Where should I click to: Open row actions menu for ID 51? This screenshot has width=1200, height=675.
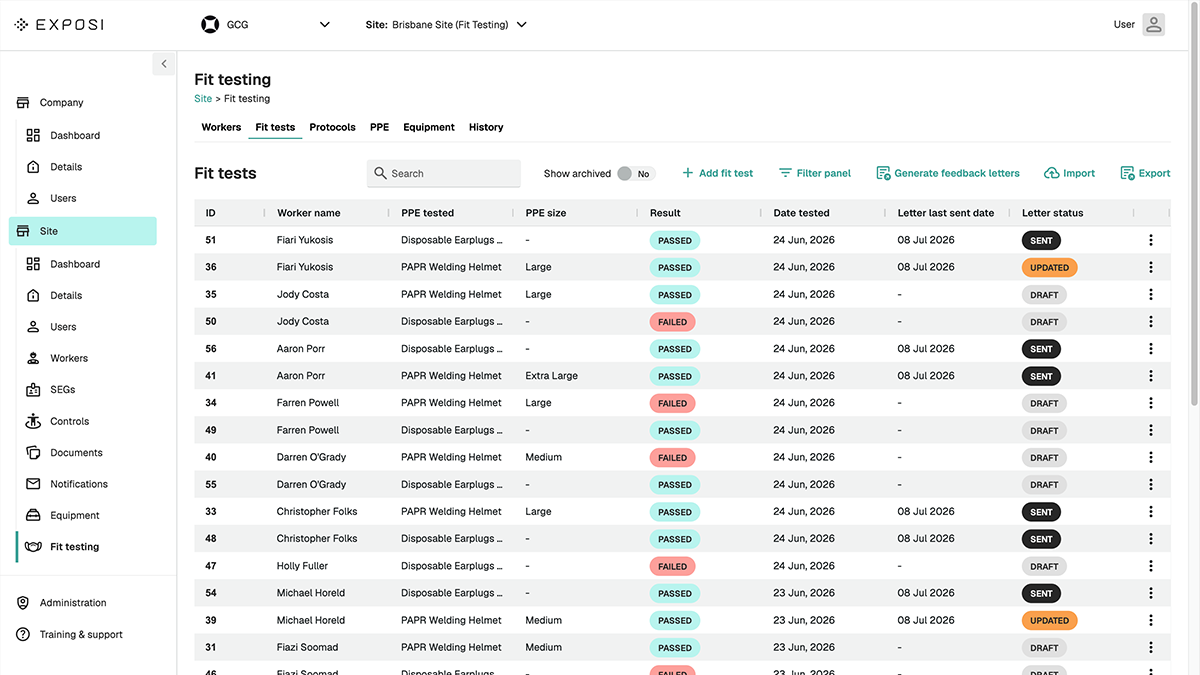coord(1151,240)
